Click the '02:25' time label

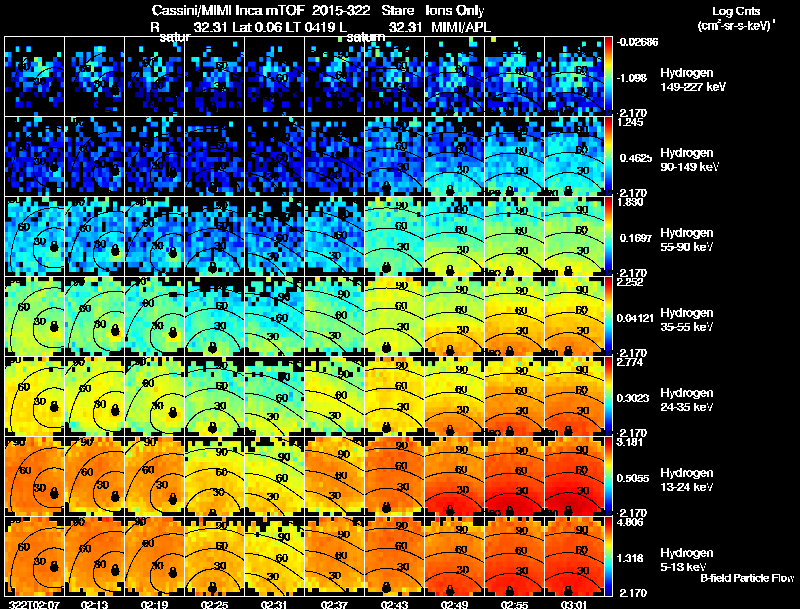click(215, 604)
